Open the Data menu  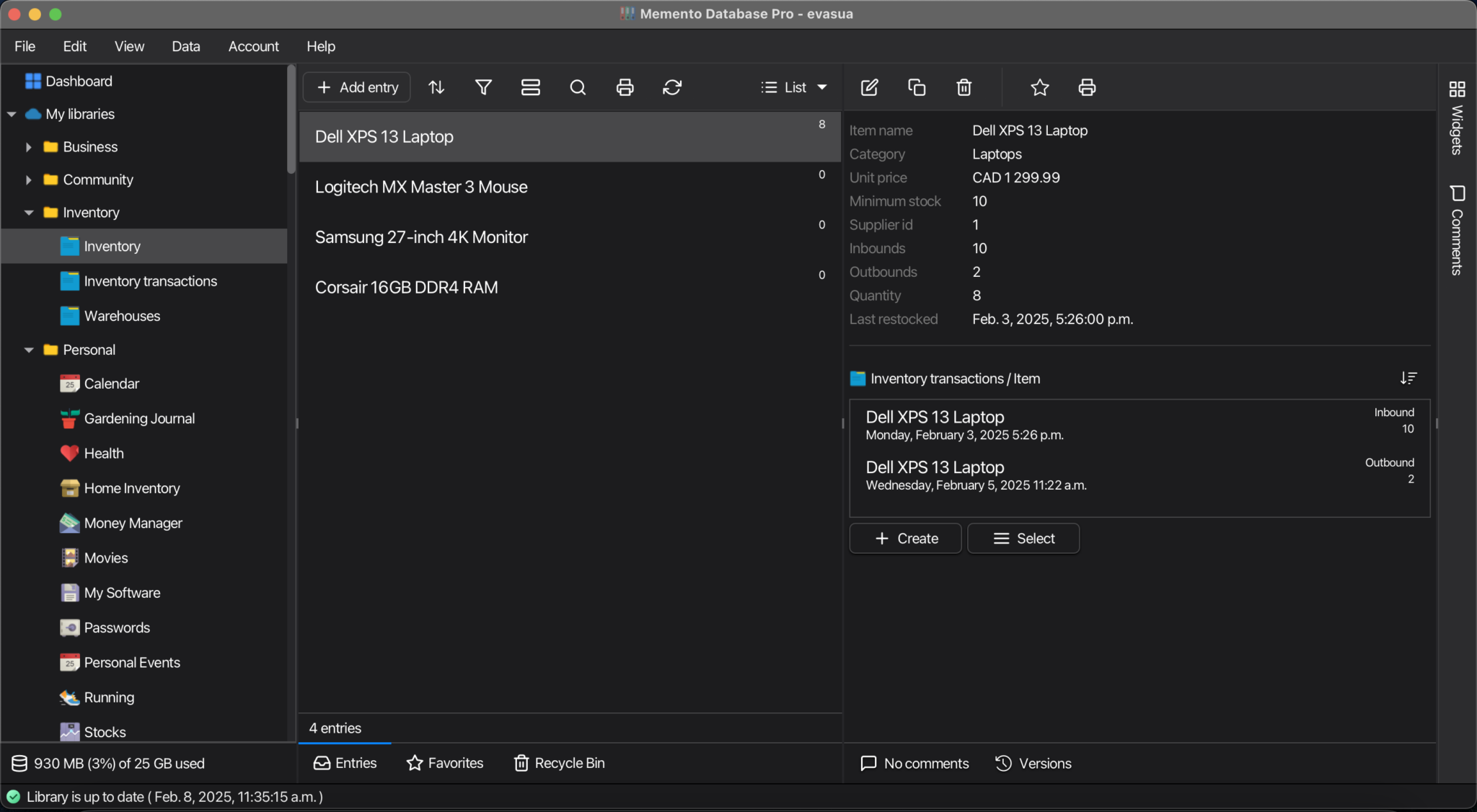[185, 46]
